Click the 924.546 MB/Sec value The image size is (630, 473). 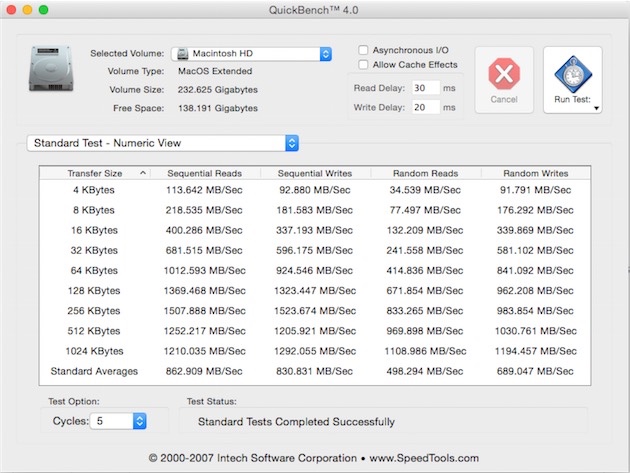(x=315, y=270)
